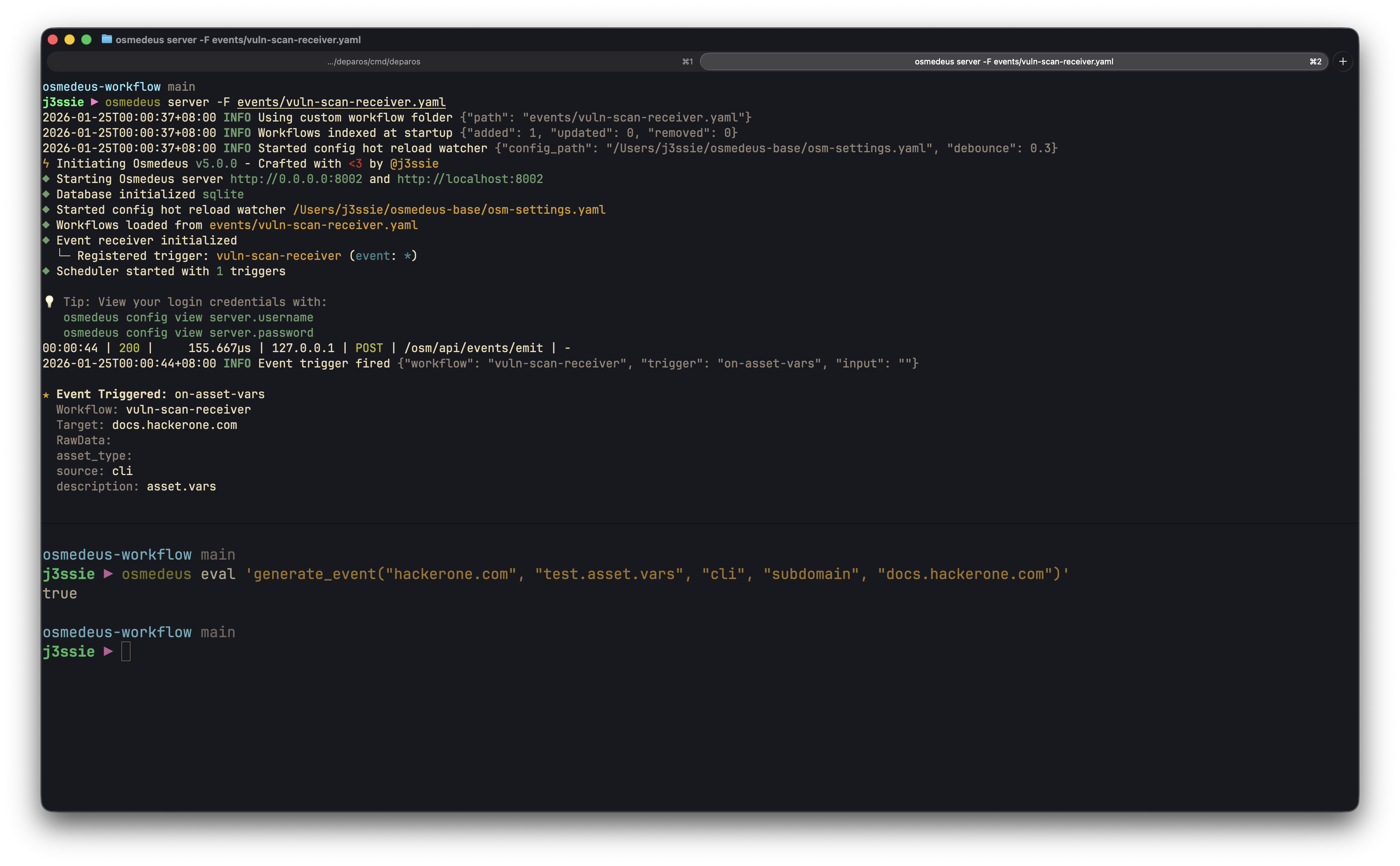Viewport: 1400px width, 866px height.
Task: Switch to the .../deparos/cmd/deparos tab
Action: 373,61
